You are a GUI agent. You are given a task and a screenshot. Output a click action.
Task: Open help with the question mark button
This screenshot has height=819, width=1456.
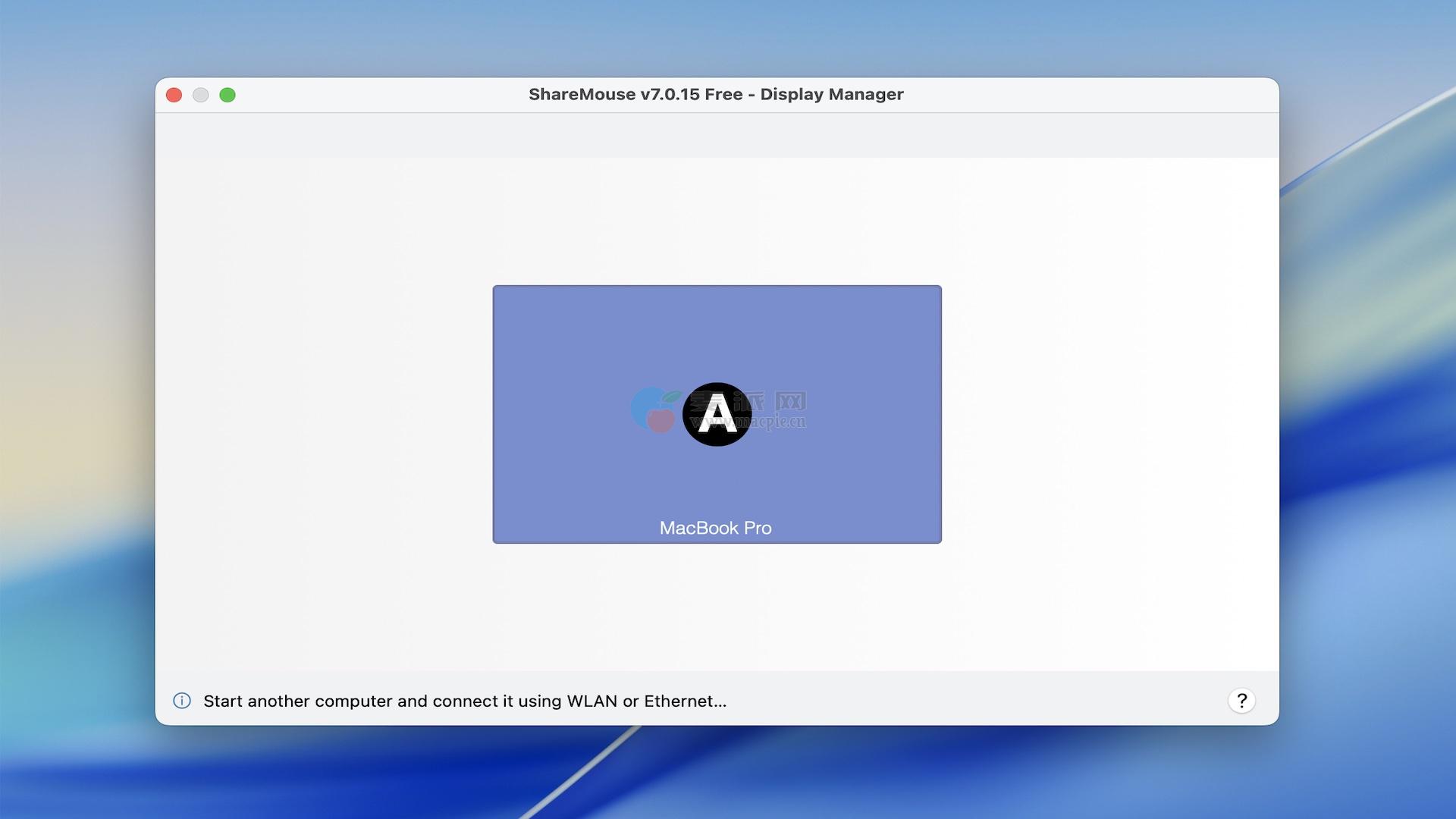point(1241,701)
